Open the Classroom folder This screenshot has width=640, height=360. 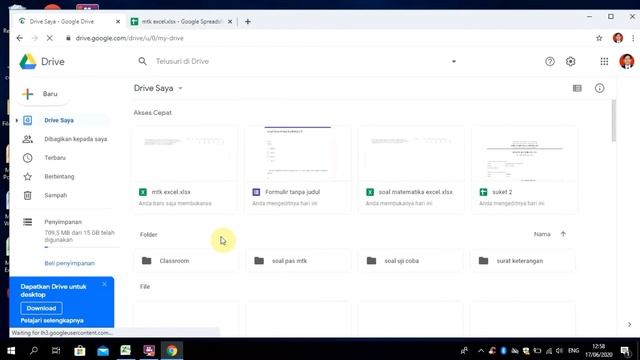[185, 260]
